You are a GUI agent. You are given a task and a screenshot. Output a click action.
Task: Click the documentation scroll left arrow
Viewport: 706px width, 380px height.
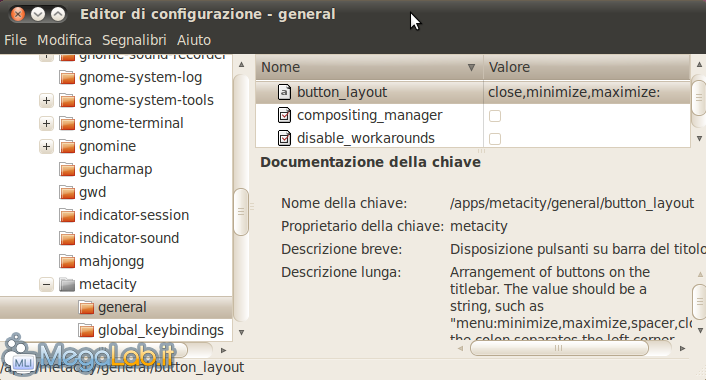[x=460, y=348]
